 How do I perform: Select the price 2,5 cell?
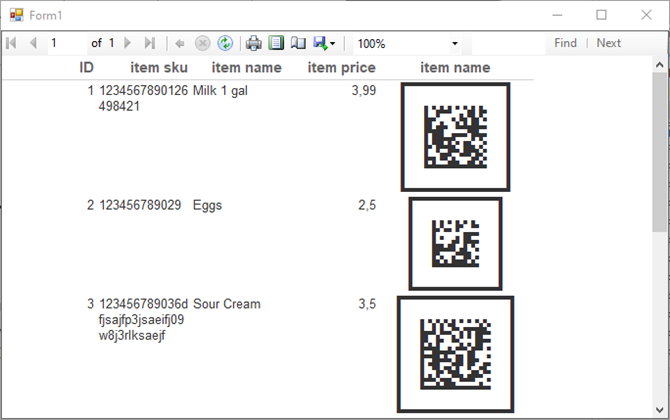click(367, 206)
